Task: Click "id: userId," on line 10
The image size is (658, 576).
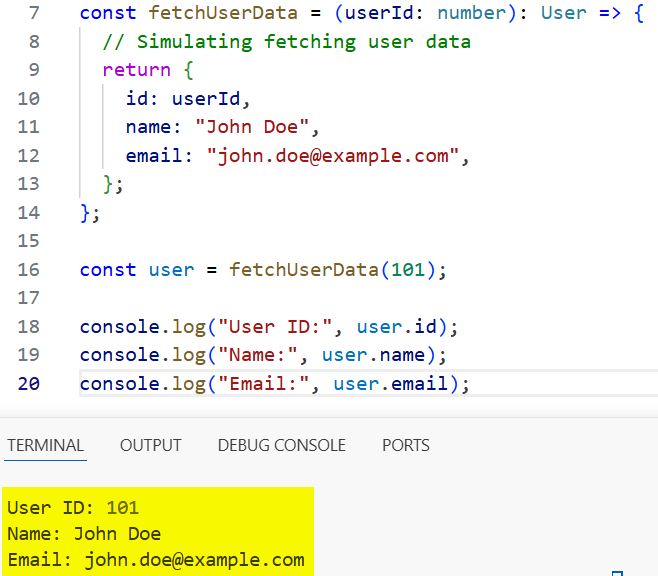Action: pos(188,99)
